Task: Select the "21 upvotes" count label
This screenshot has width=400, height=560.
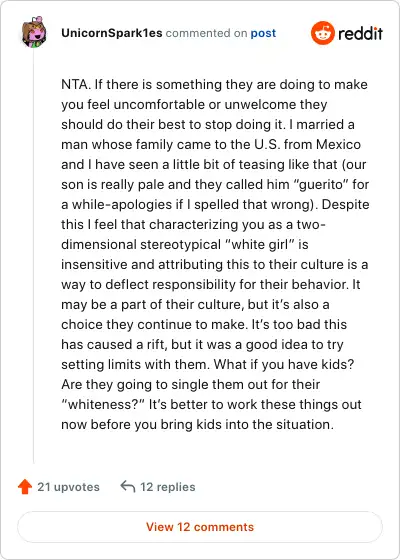Action: (x=68, y=487)
